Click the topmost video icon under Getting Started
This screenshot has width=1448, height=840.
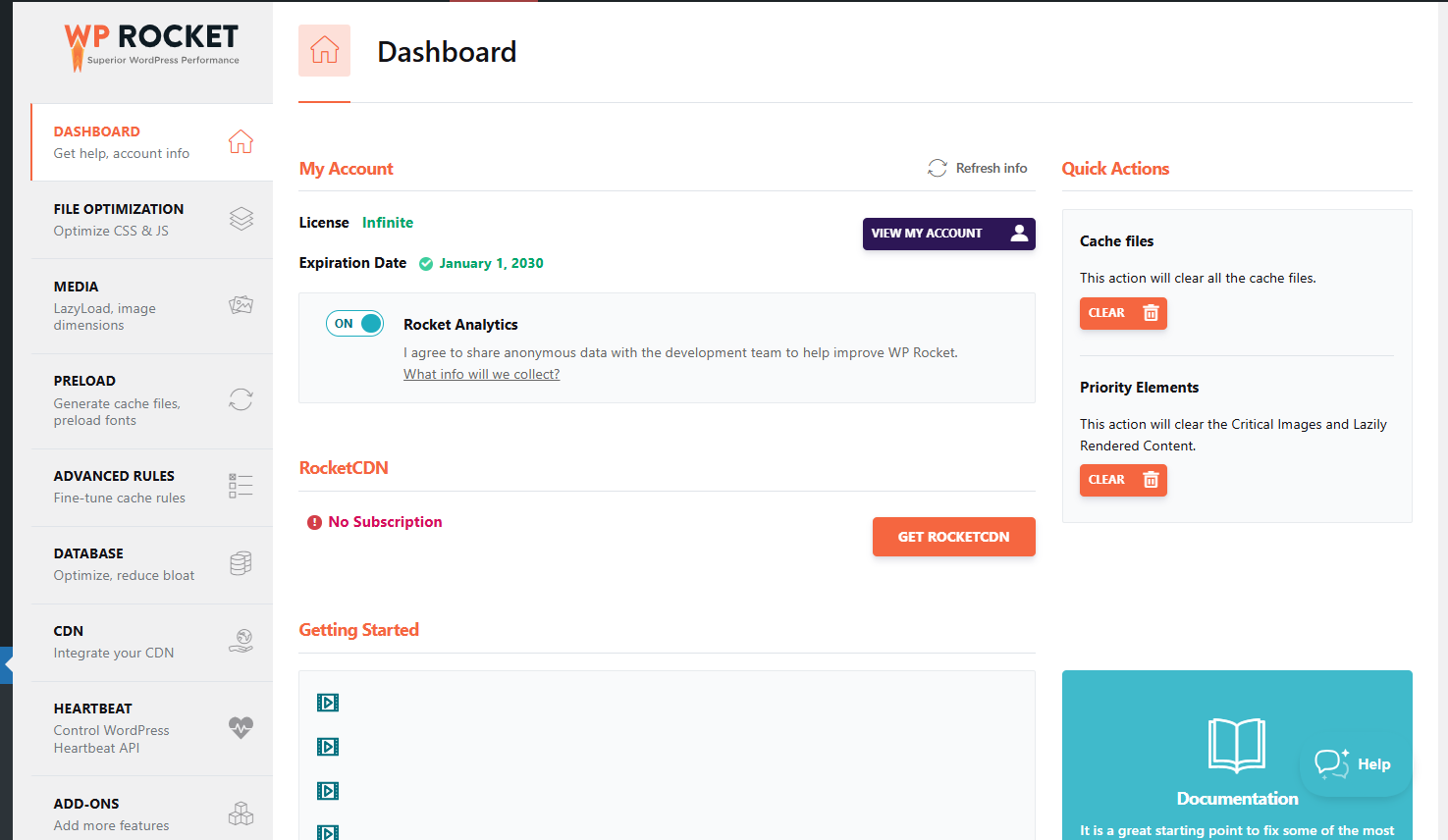point(328,703)
